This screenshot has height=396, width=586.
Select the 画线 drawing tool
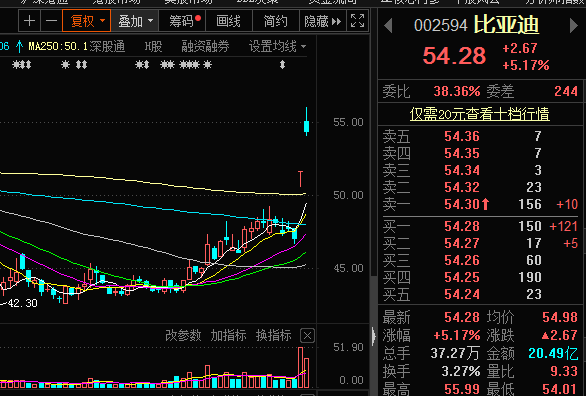(x=229, y=21)
